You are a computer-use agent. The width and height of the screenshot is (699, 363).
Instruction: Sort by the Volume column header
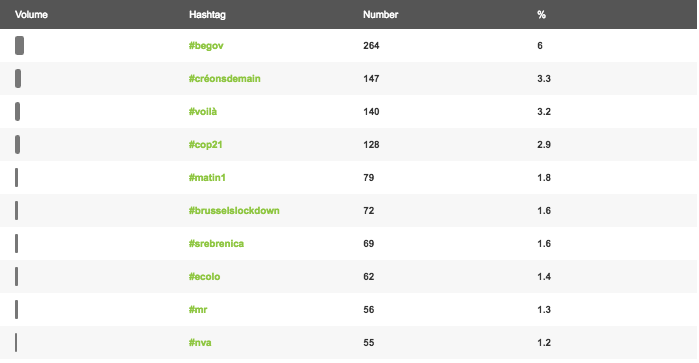pyautogui.click(x=31, y=15)
